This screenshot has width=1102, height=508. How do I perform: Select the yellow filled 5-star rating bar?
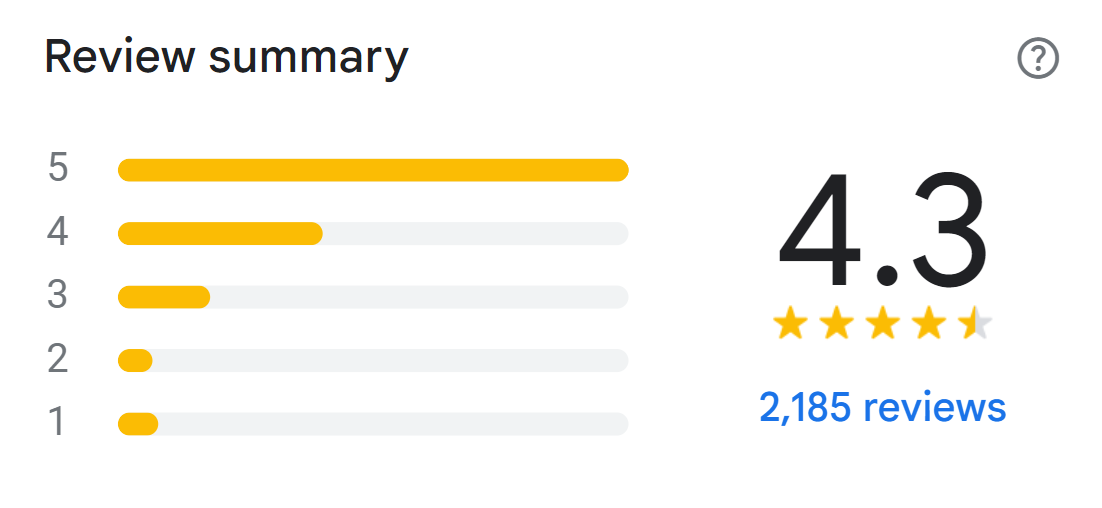tap(373, 170)
